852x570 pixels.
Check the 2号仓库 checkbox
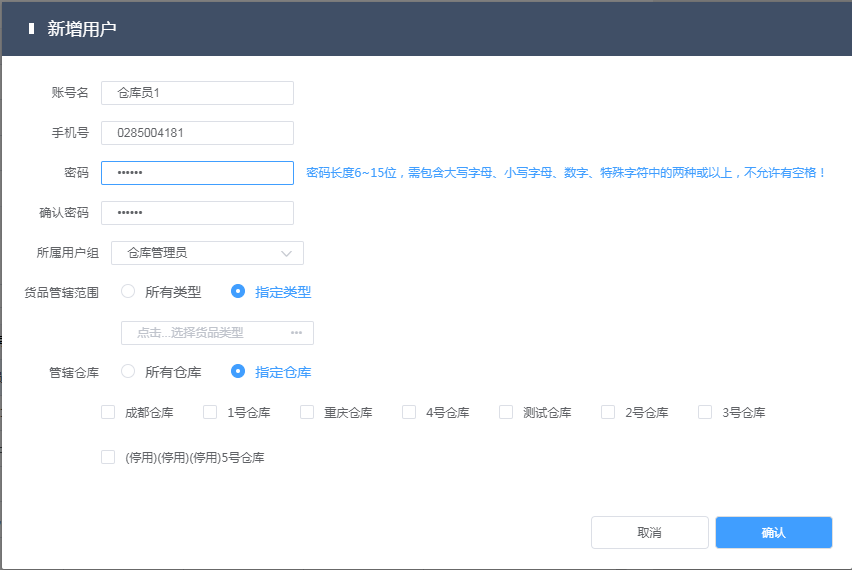tap(608, 412)
